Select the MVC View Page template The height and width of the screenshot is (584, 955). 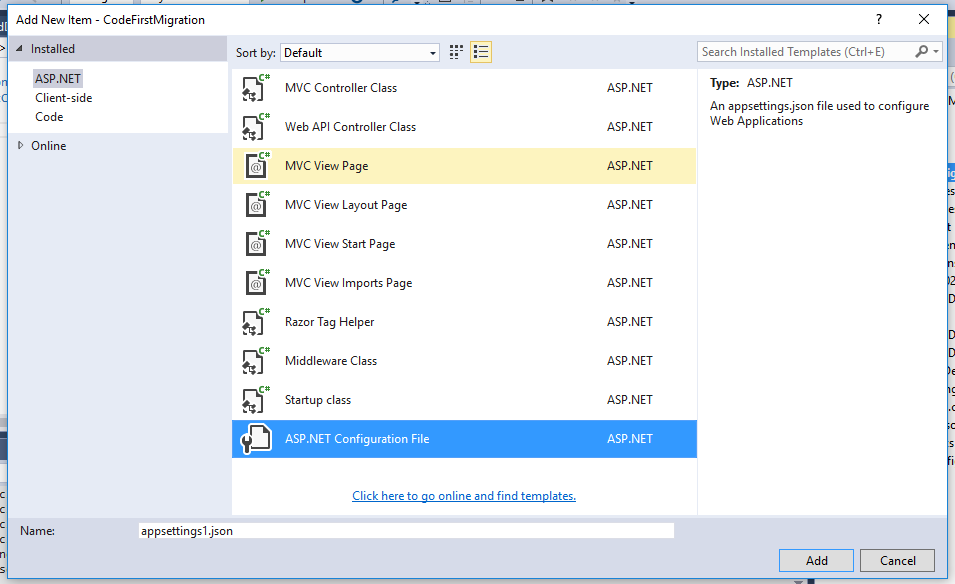click(464, 166)
